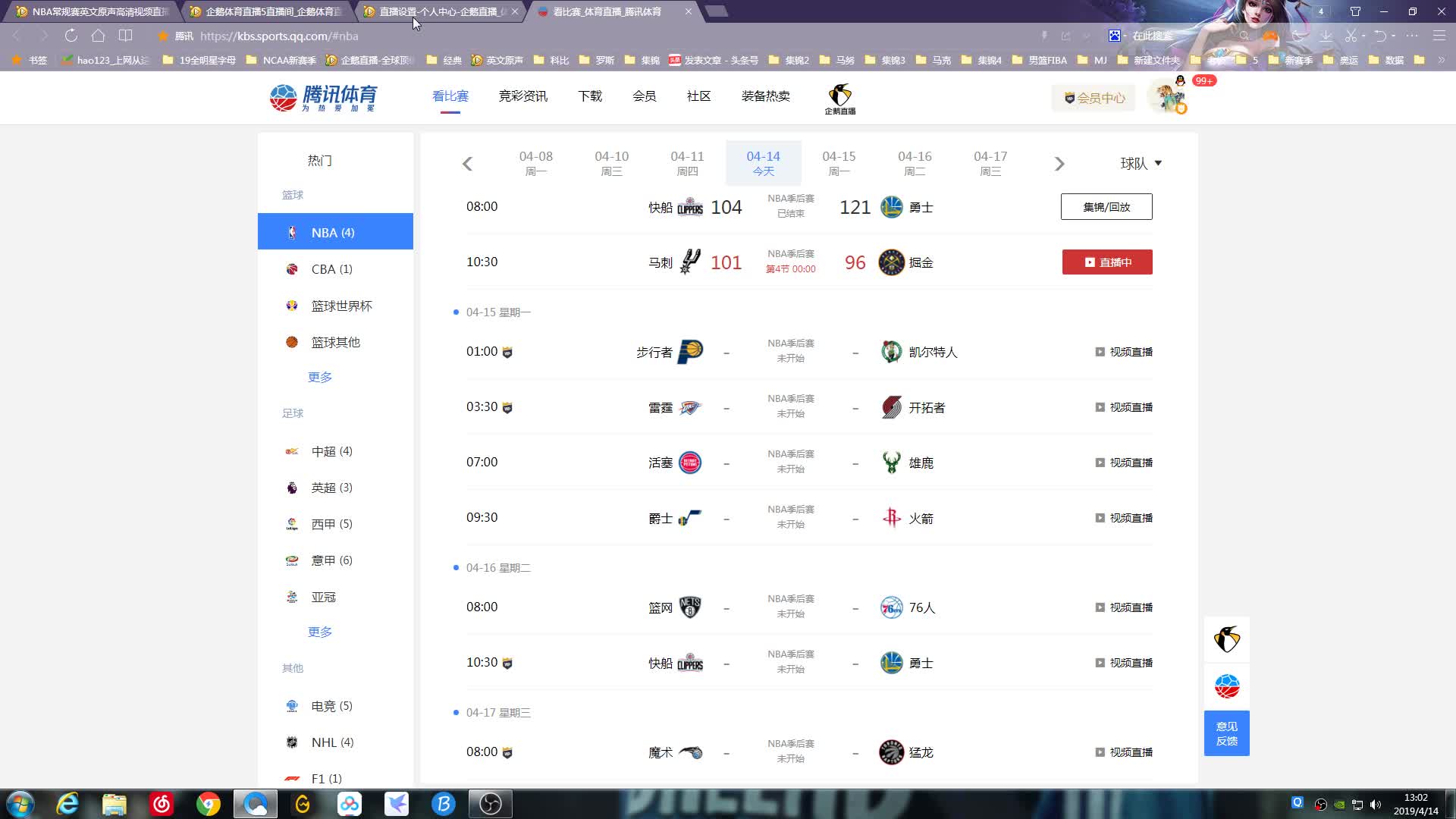Show previous dates with left arrow
This screenshot has width=1456, height=819.
pyautogui.click(x=467, y=164)
